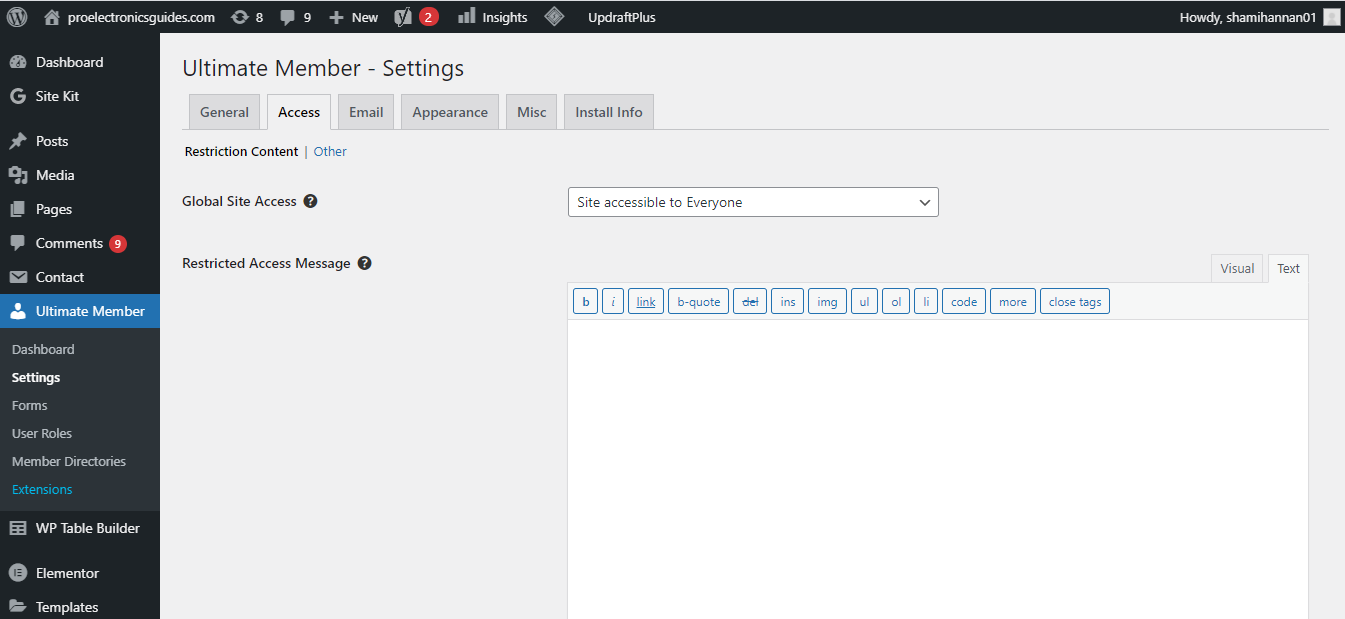Screen dimensions: 1345x619
Task: Insert list item with li button
Action: click(x=926, y=301)
